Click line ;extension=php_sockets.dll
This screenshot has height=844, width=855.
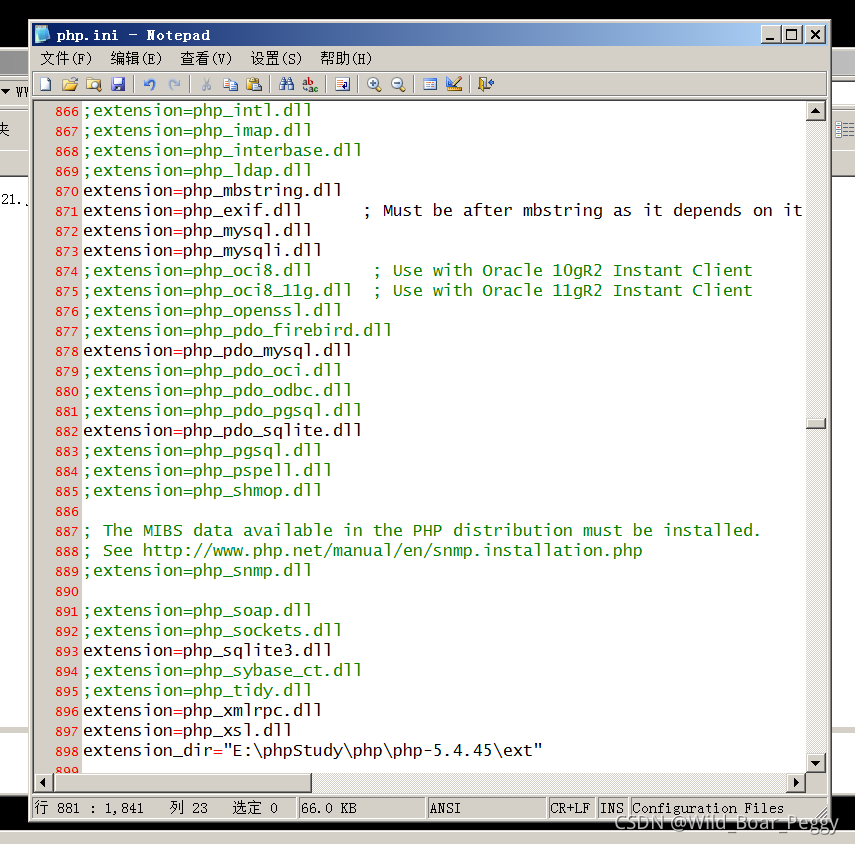click(212, 631)
